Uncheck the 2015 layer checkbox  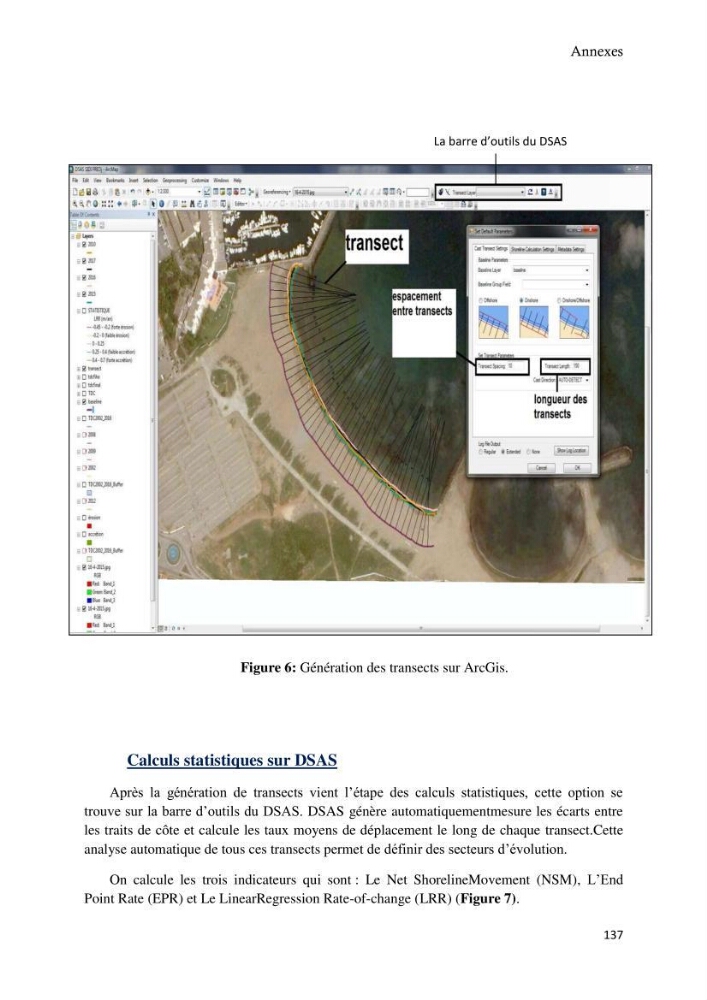(x=84, y=294)
